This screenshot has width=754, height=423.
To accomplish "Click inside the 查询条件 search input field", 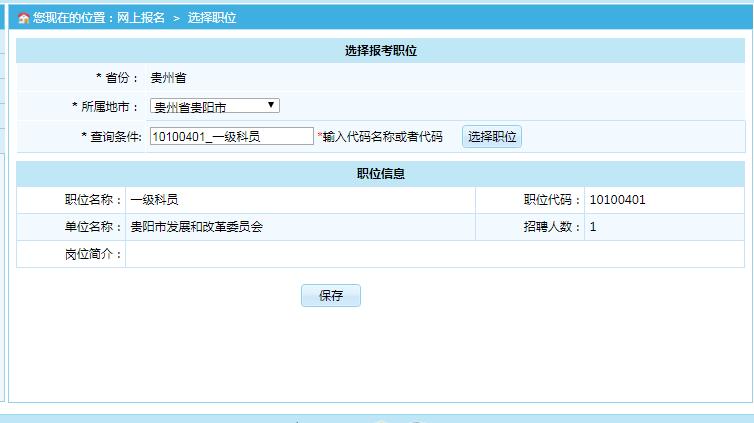I will [231, 137].
